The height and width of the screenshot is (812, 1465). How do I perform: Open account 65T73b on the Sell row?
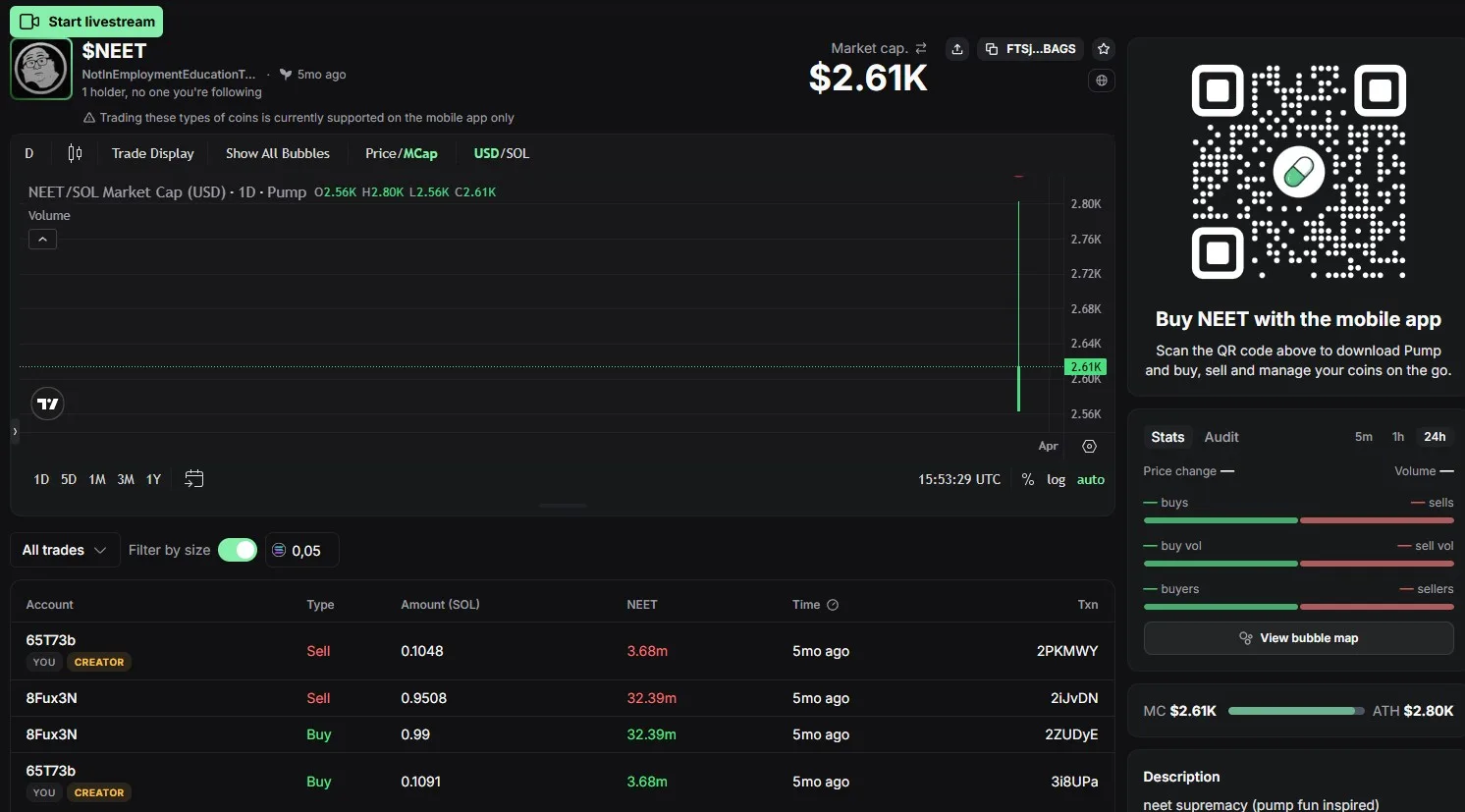click(x=51, y=640)
